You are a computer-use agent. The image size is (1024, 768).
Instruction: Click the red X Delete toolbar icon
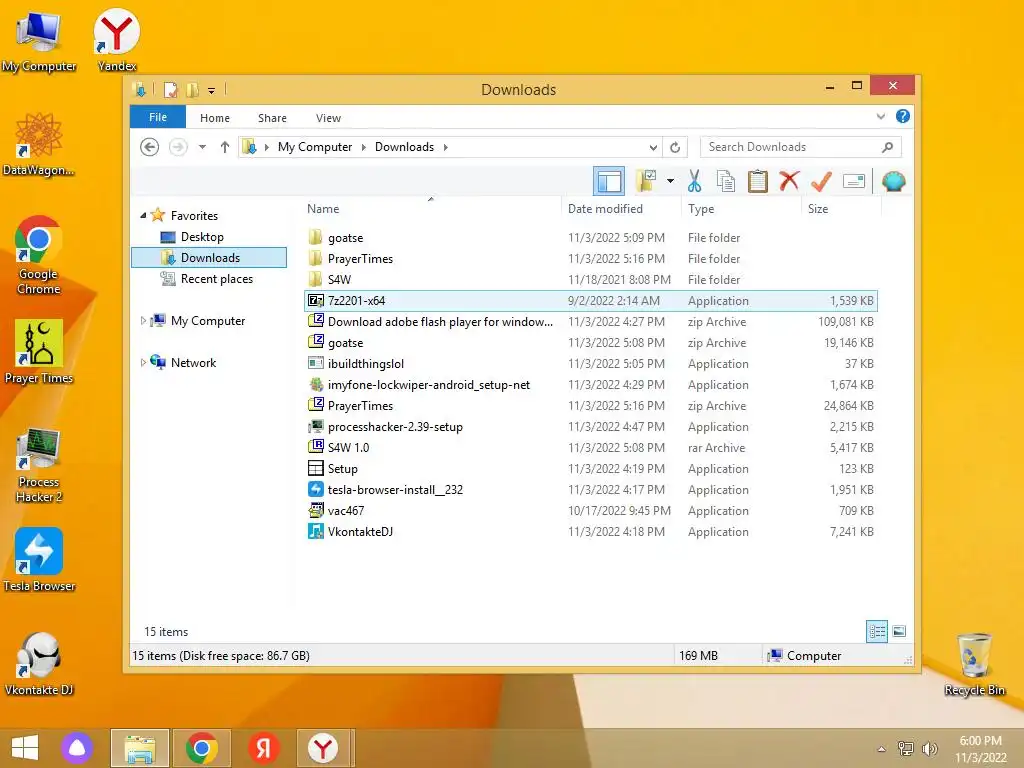click(789, 181)
